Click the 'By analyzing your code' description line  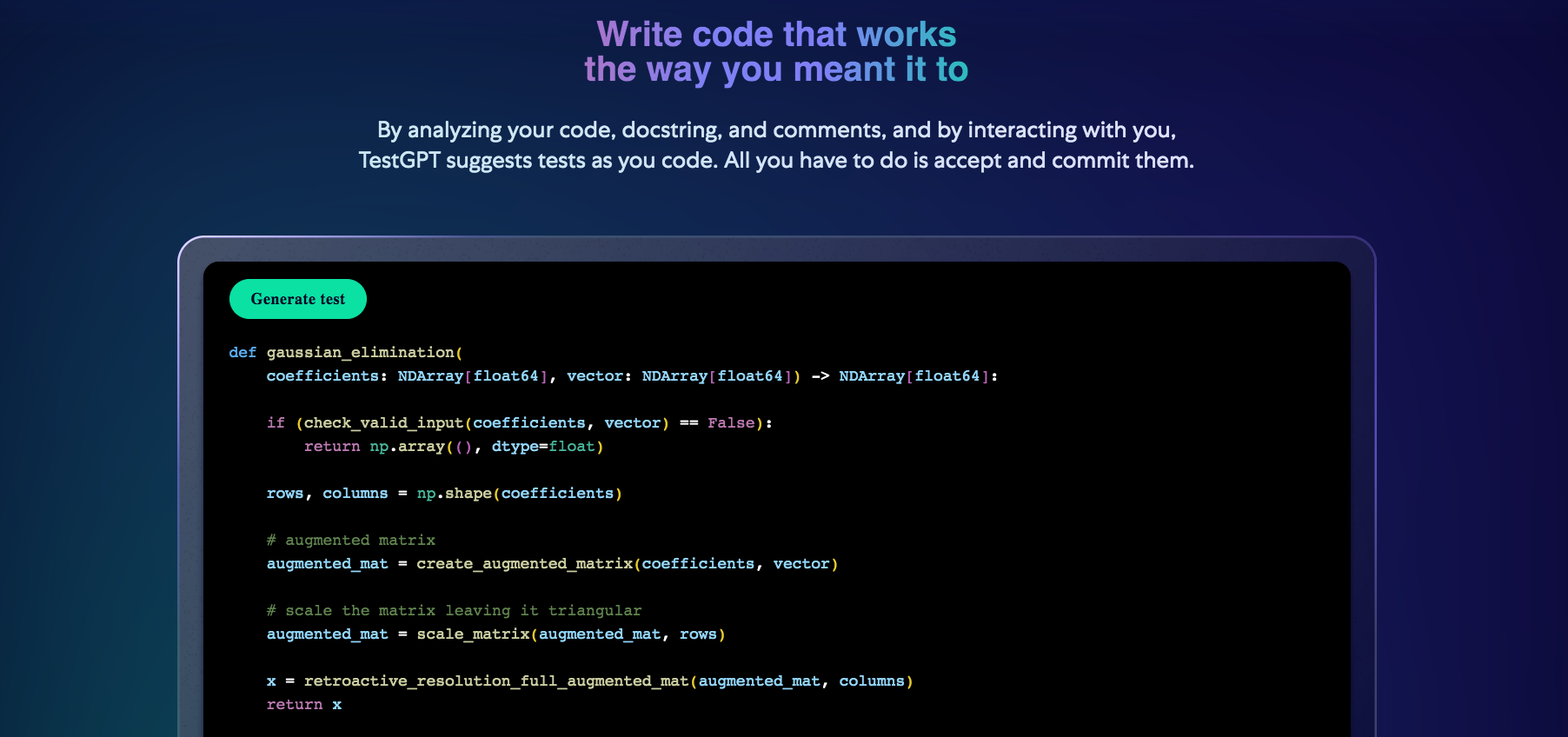(775, 130)
